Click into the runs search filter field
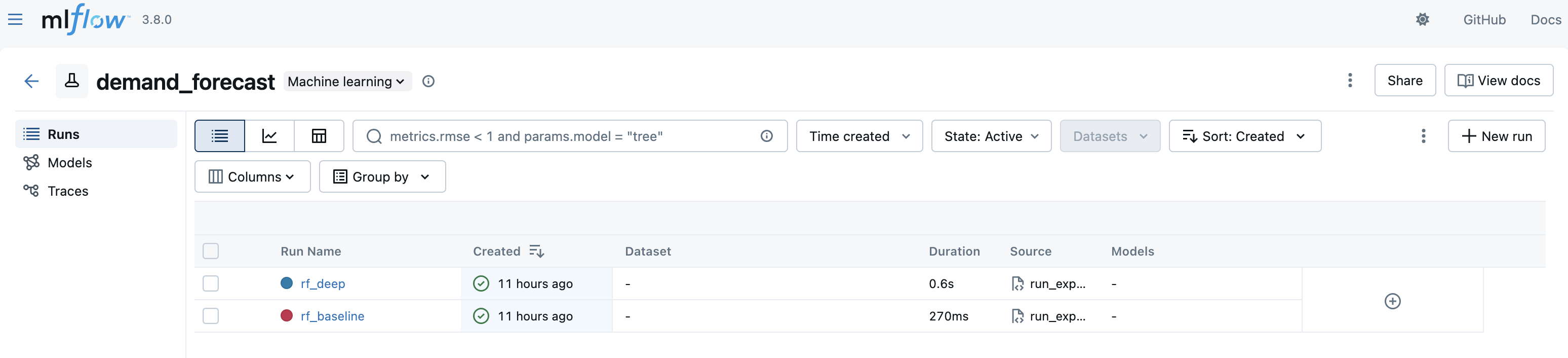This screenshot has height=358, width=1568. point(566,136)
